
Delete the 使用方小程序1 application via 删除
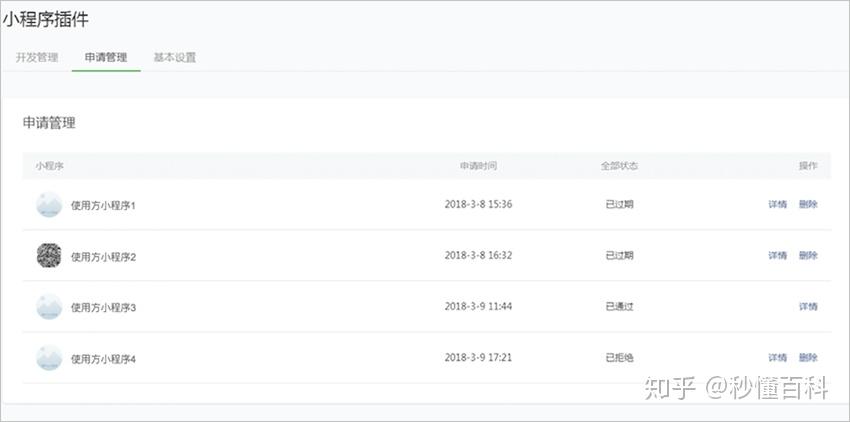[808, 204]
